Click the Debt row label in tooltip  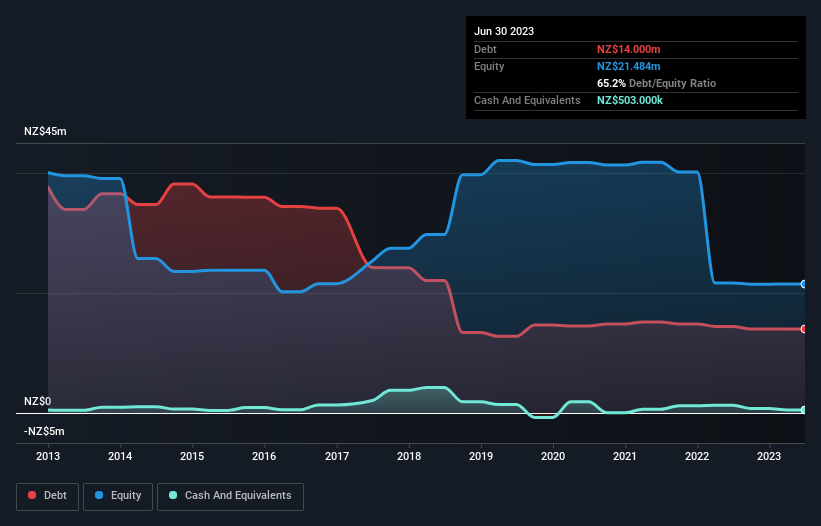(485, 49)
